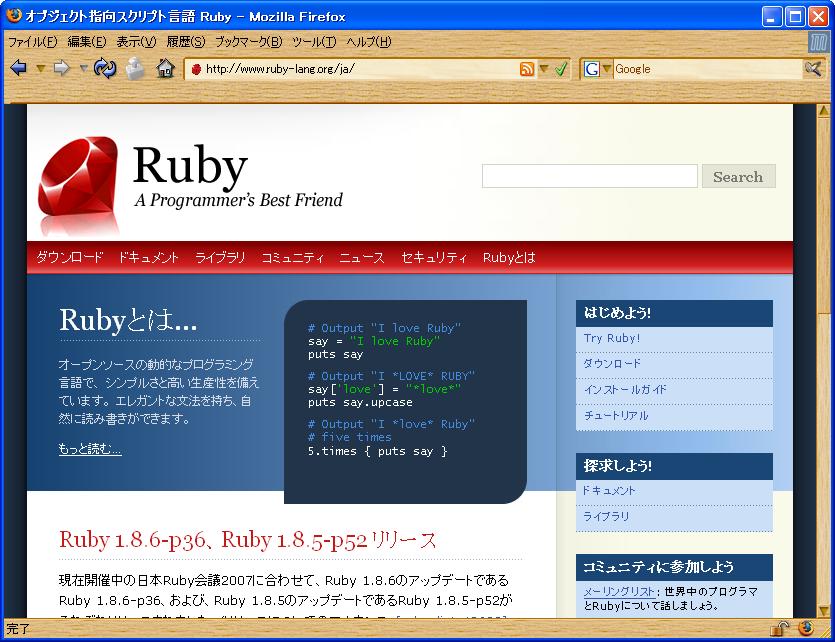The image size is (835, 642).
Task: Click the green Go checkmark icon
Action: [561, 69]
